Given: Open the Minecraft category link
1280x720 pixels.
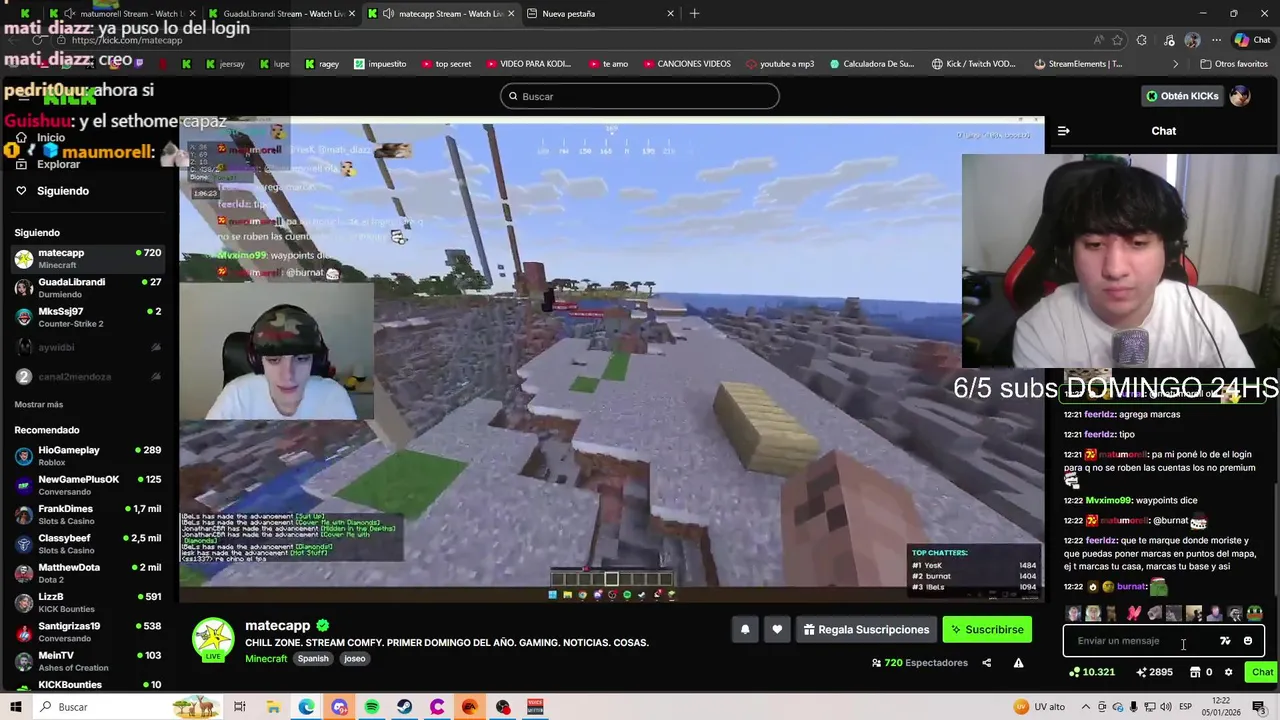Looking at the screenshot, I should point(266,659).
